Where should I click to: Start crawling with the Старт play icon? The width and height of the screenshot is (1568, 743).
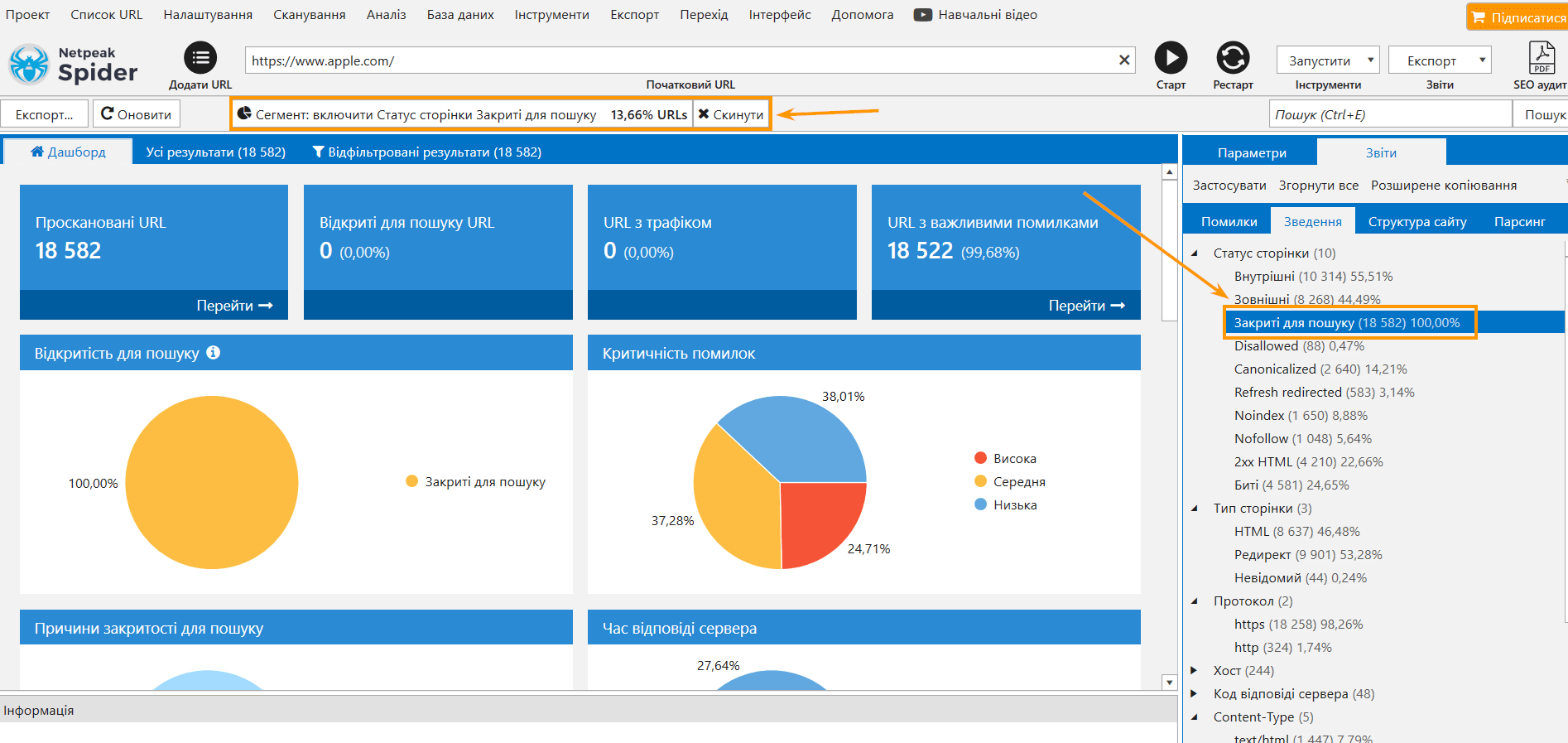point(1171,58)
